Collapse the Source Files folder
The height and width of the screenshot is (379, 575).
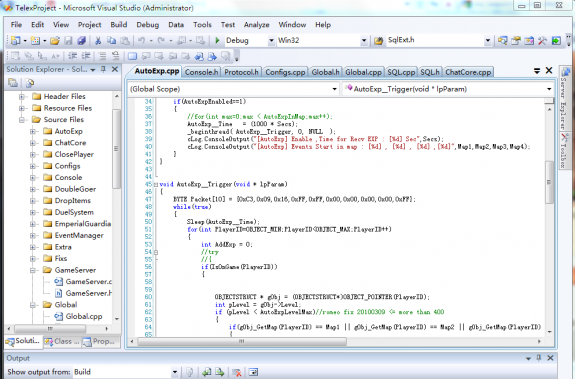click(x=22, y=120)
